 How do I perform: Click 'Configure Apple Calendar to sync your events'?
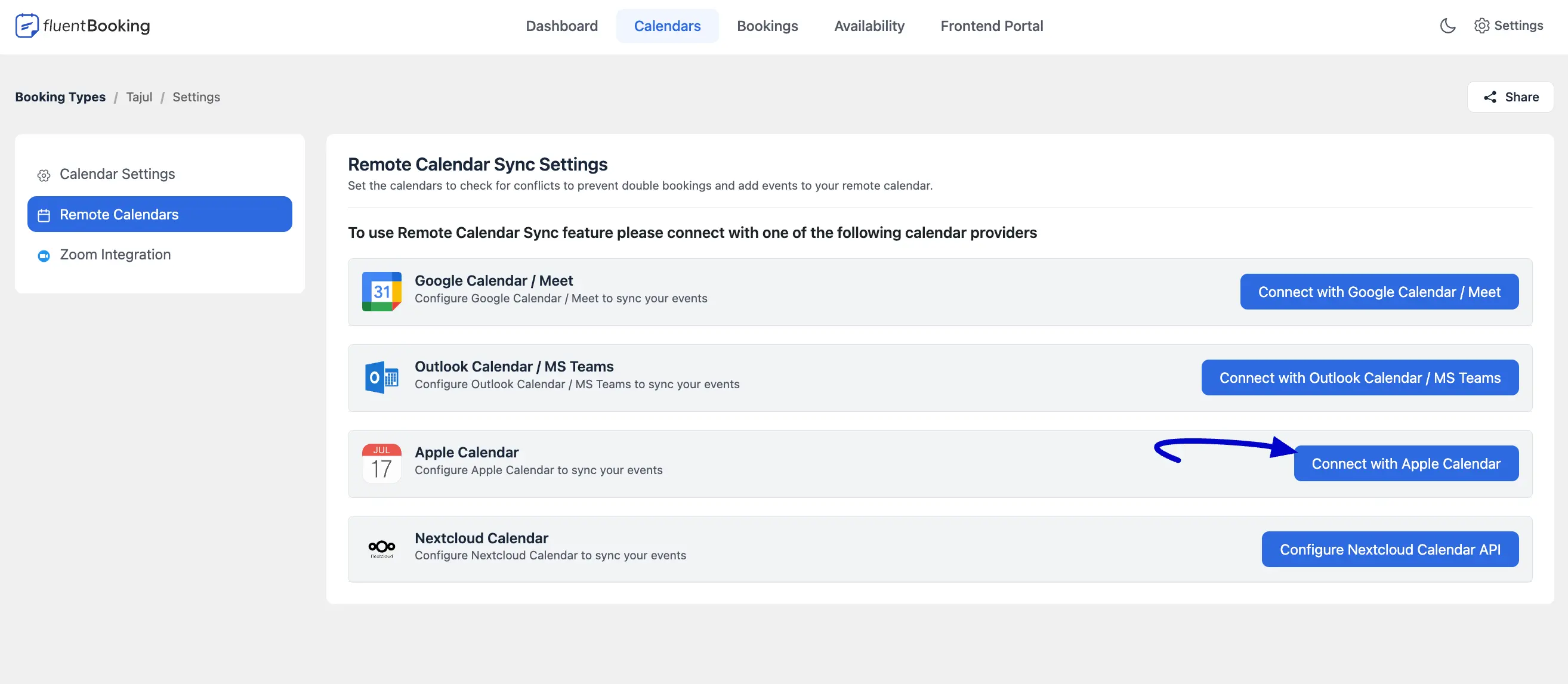538,470
